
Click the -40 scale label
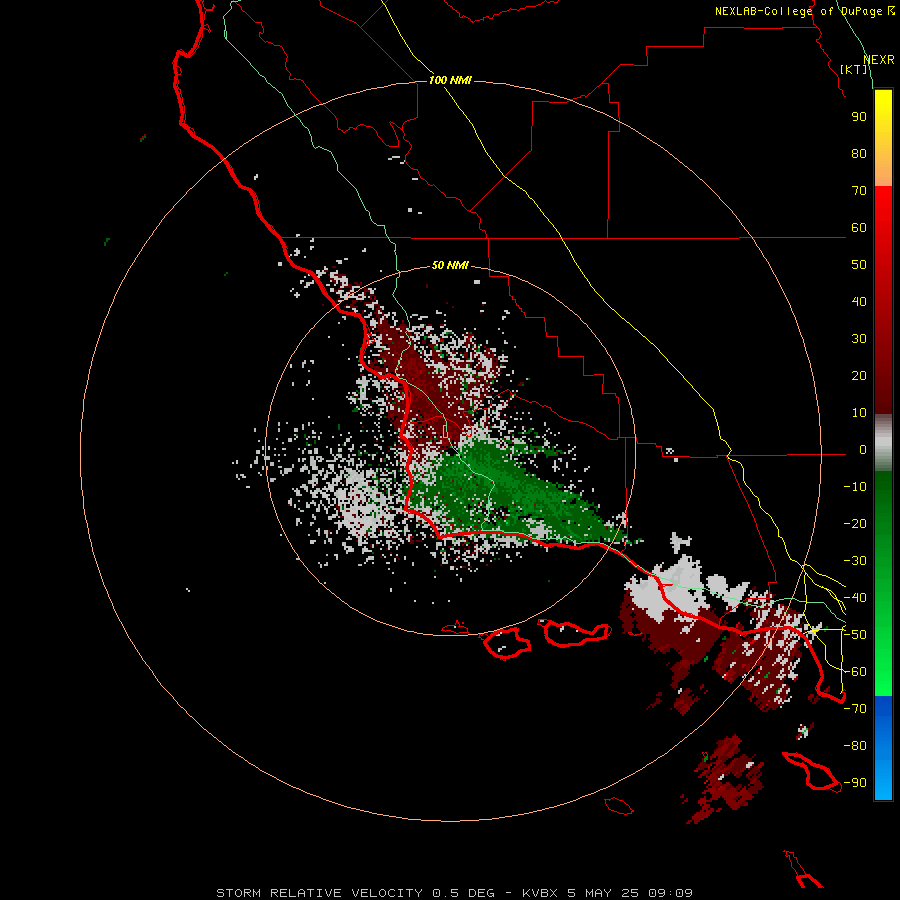point(855,598)
